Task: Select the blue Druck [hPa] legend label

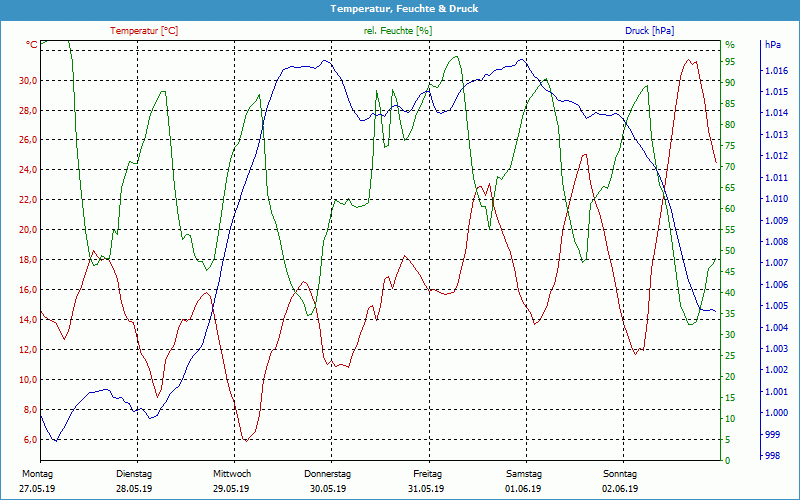Action: (649, 31)
